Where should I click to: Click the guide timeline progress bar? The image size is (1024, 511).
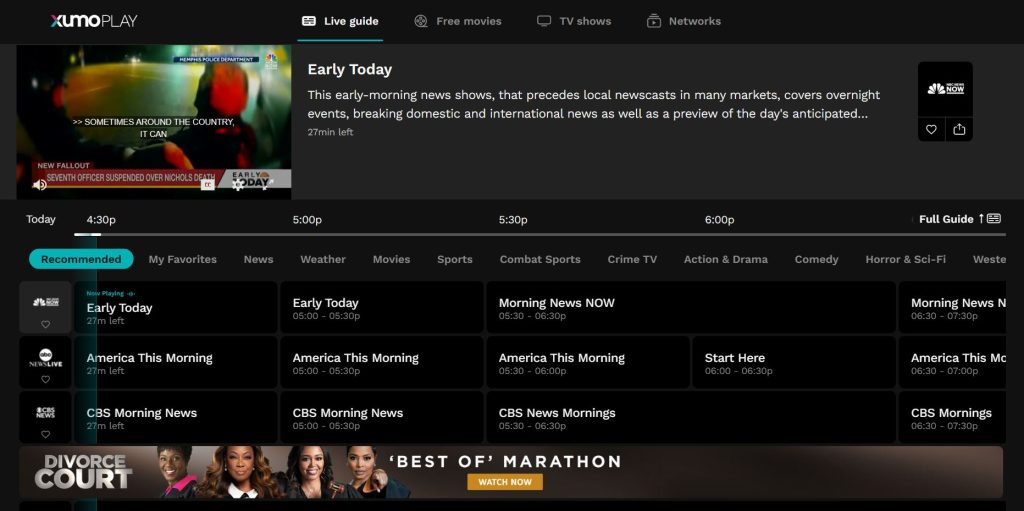pos(540,234)
